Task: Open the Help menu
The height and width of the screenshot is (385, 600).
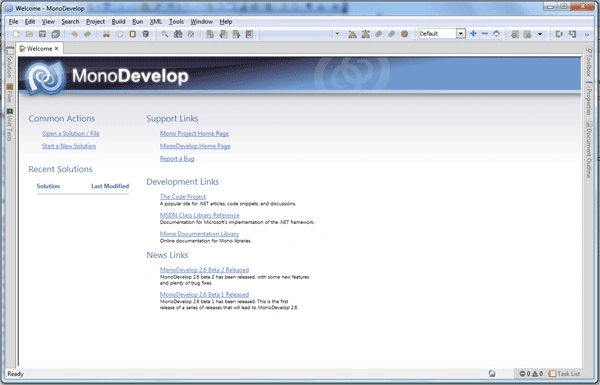Action: click(226, 22)
